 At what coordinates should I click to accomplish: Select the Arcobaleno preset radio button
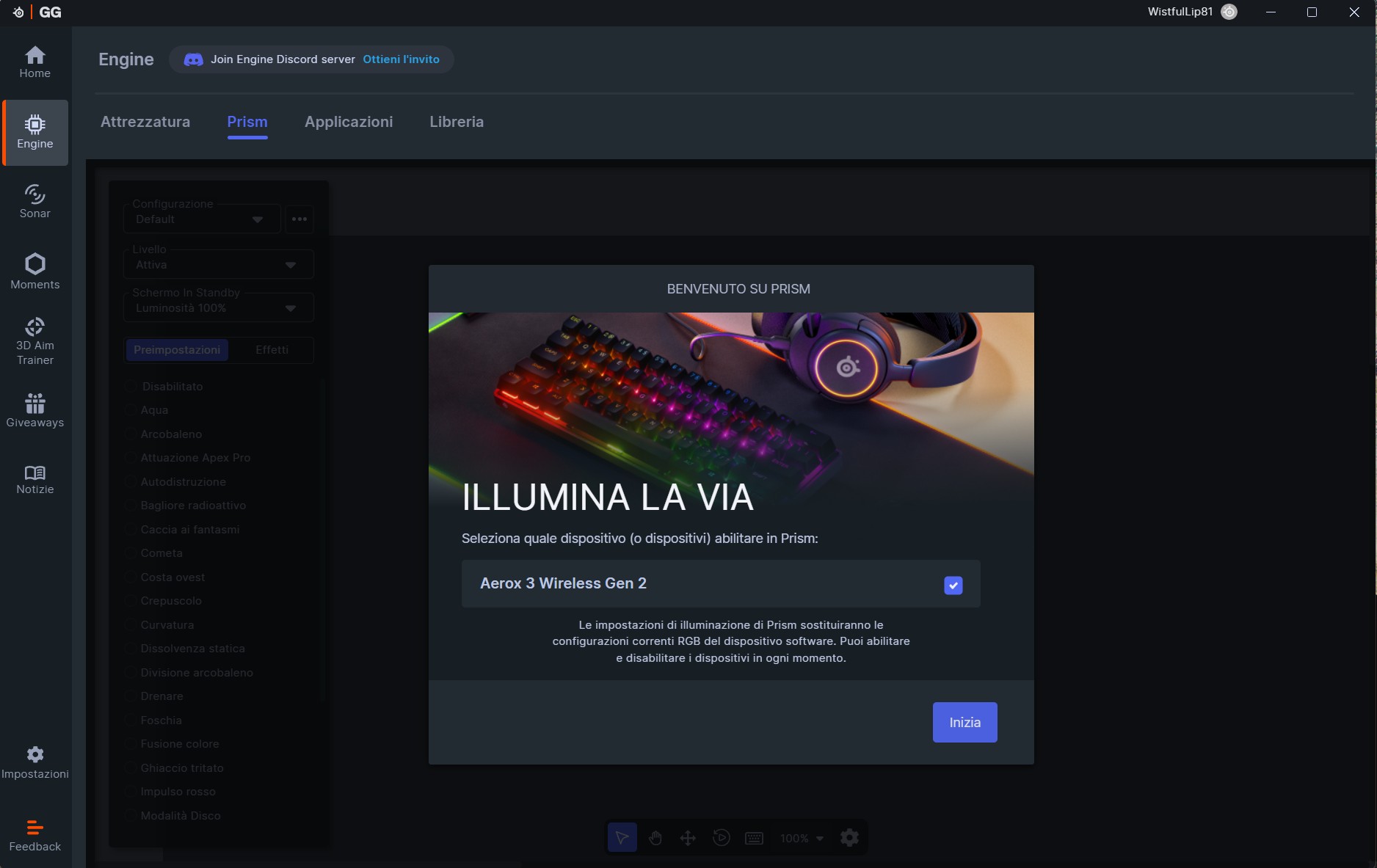click(x=131, y=434)
